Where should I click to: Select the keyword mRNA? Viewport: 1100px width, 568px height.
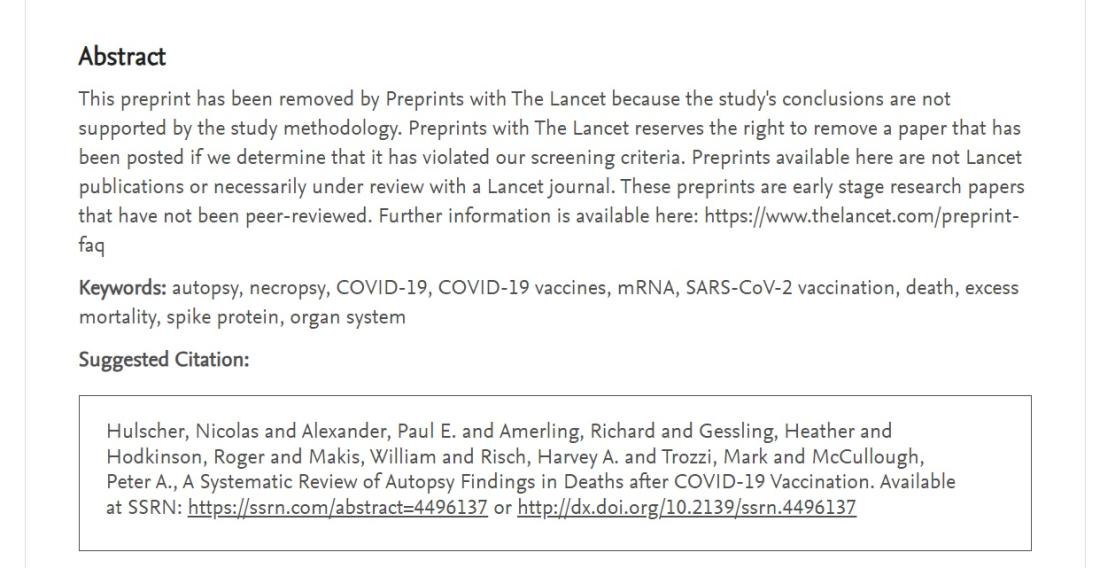pos(645,288)
